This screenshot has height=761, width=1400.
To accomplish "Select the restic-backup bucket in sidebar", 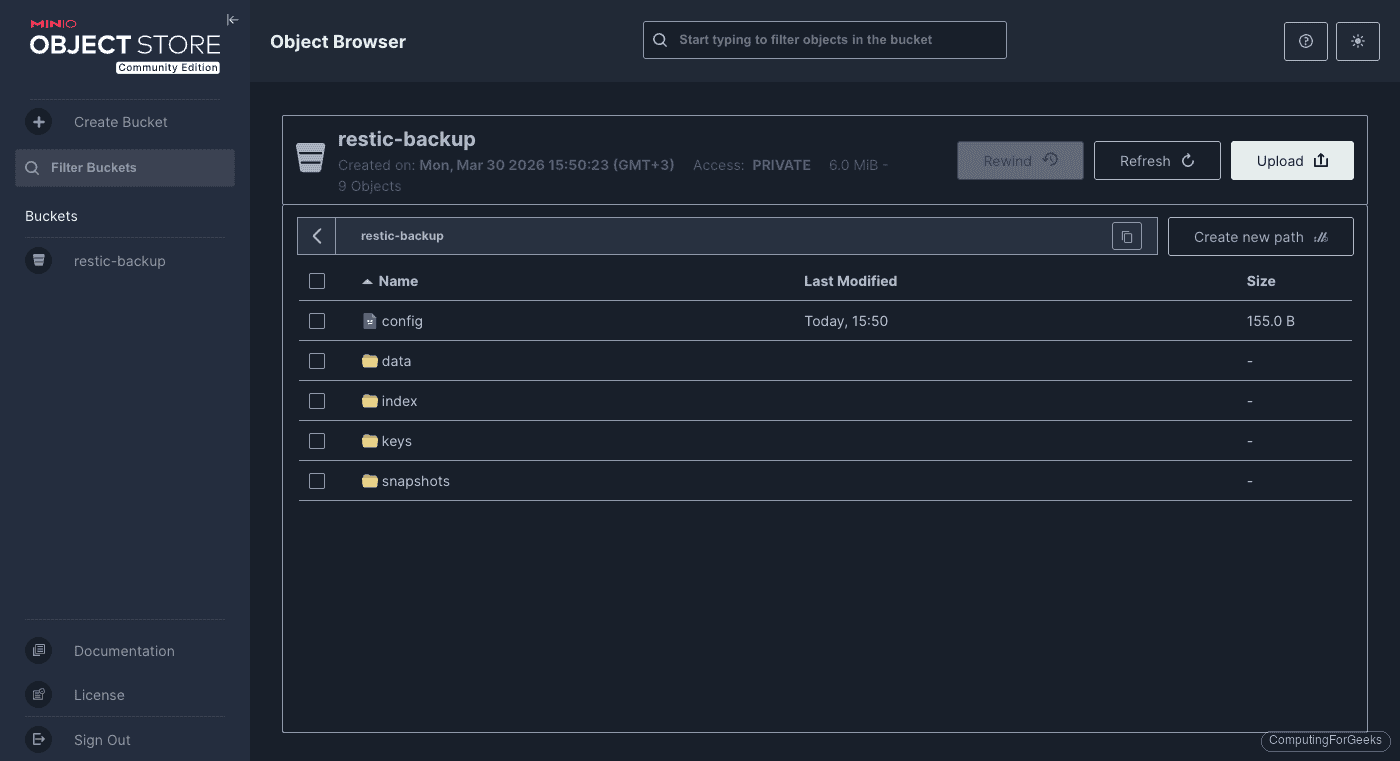I will point(119,261).
